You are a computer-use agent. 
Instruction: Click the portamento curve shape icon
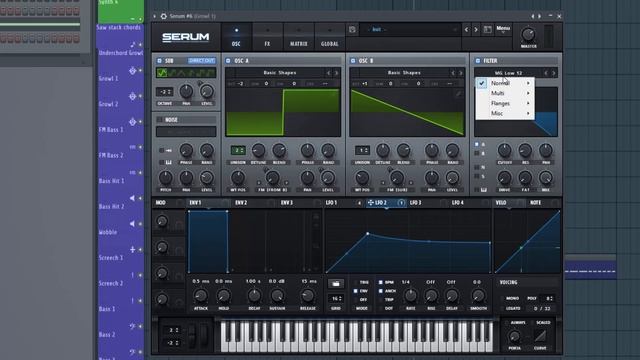(x=540, y=336)
